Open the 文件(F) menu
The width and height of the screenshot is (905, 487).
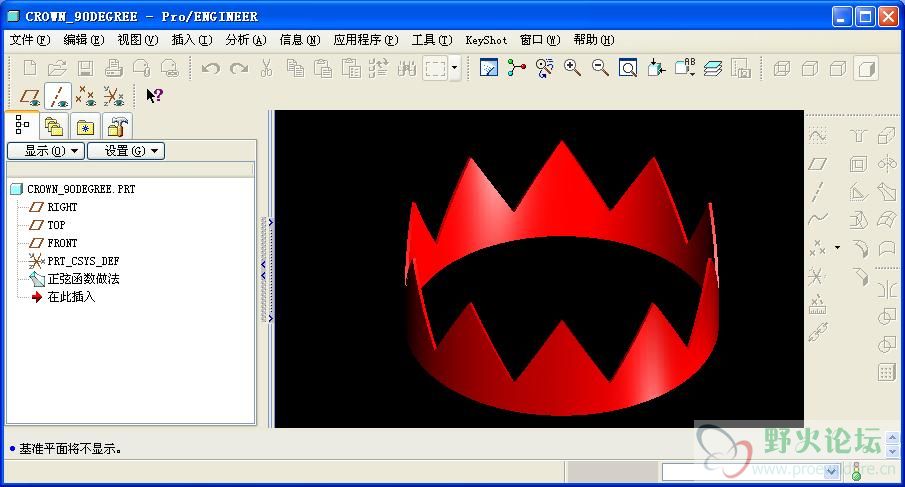tap(30, 40)
